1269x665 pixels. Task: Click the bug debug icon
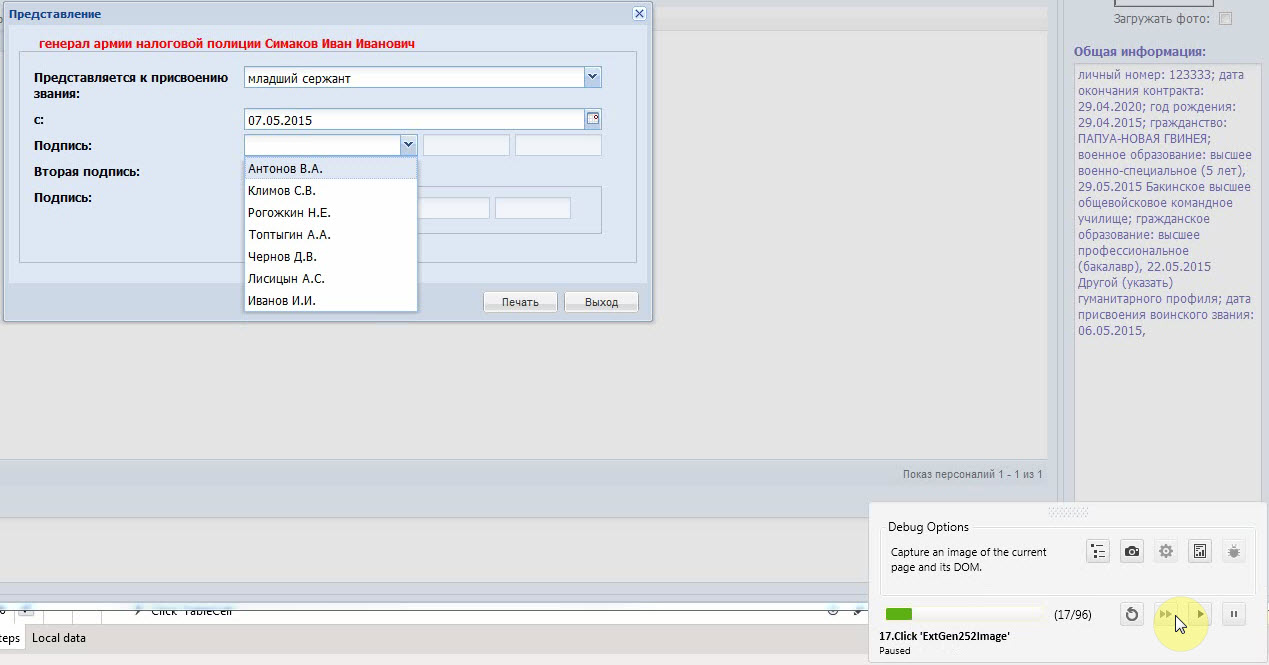coord(1234,551)
